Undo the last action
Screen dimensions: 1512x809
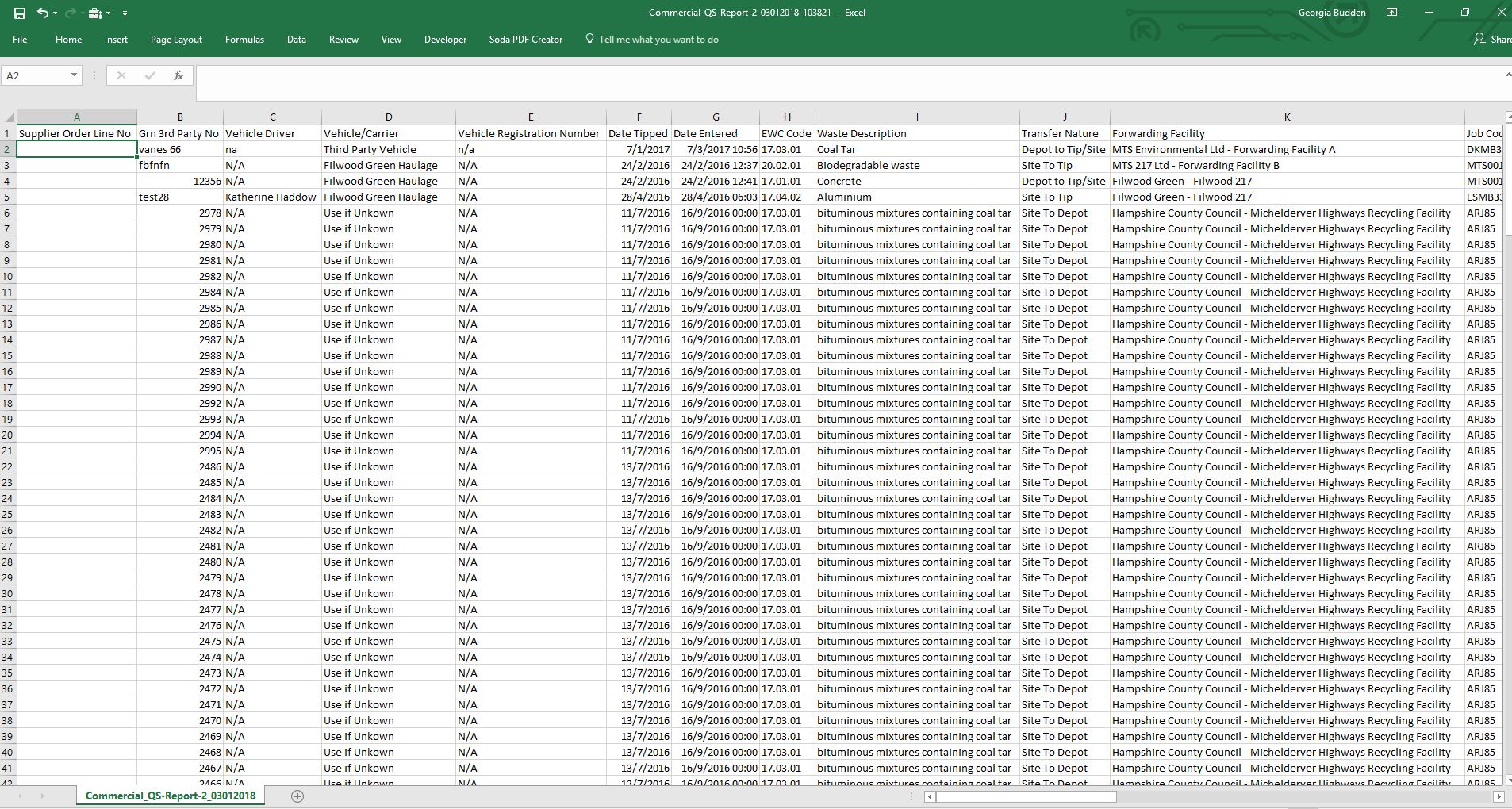pyautogui.click(x=42, y=13)
